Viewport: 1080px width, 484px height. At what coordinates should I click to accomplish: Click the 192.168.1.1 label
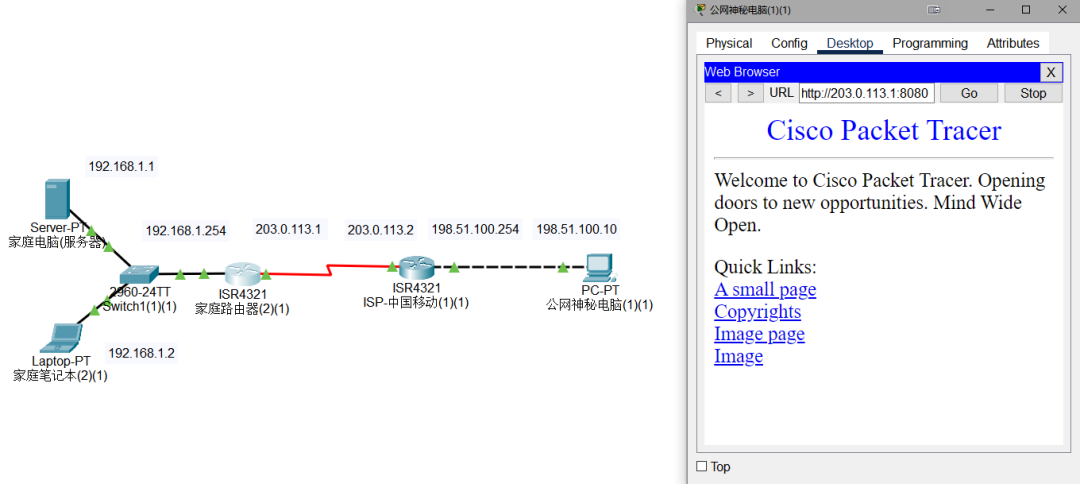click(121, 166)
